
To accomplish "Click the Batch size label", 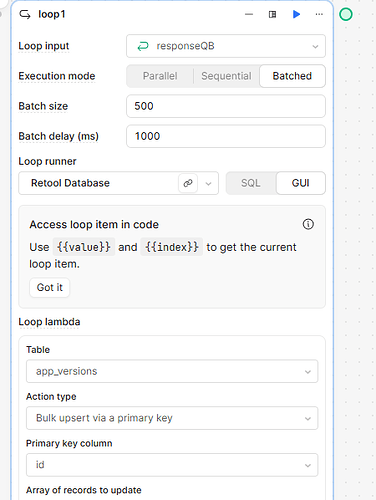I will click(43, 106).
